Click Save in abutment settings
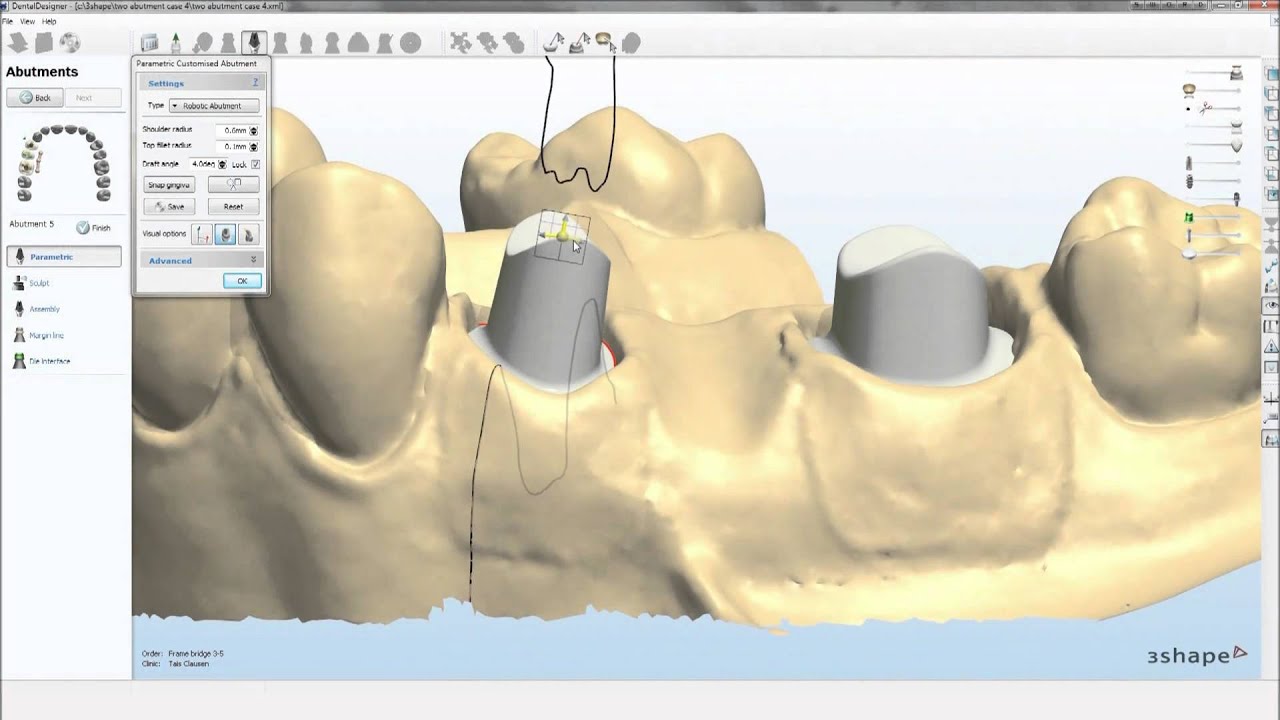1280x720 pixels. tap(169, 206)
